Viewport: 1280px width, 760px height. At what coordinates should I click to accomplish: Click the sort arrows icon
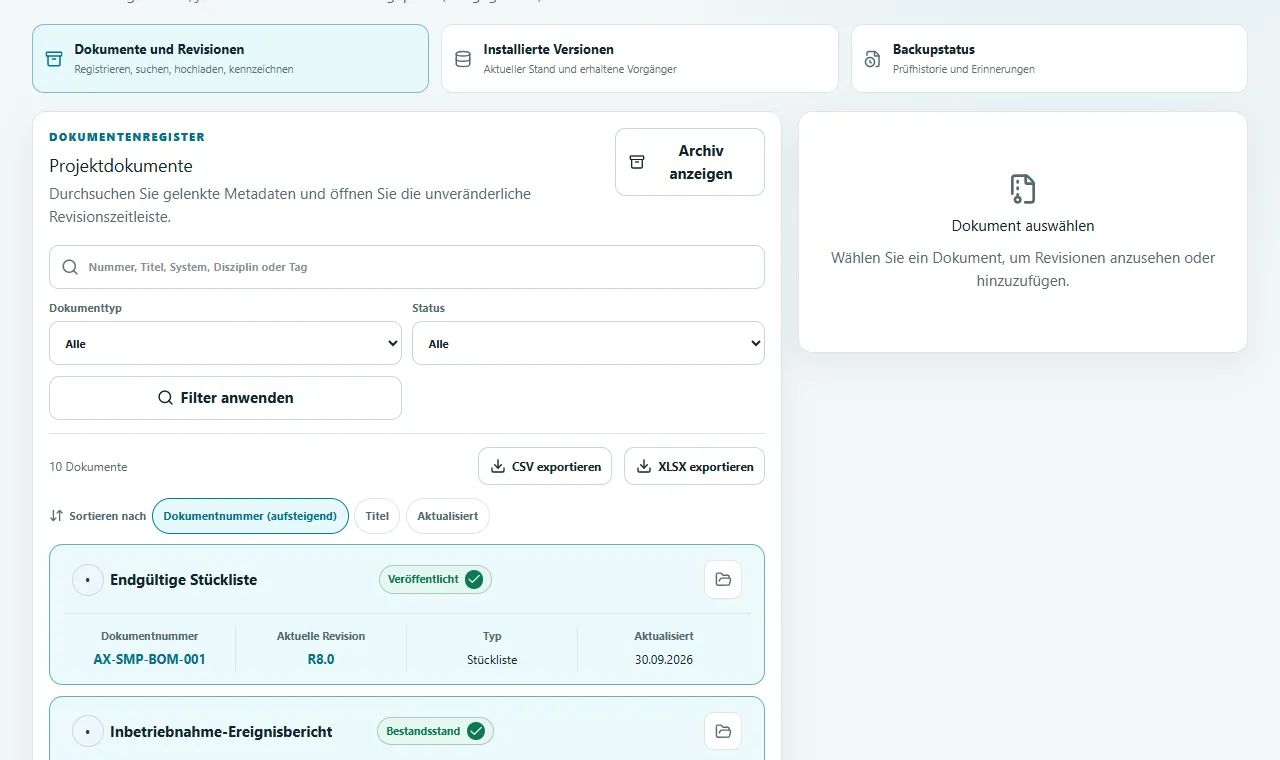pos(56,516)
